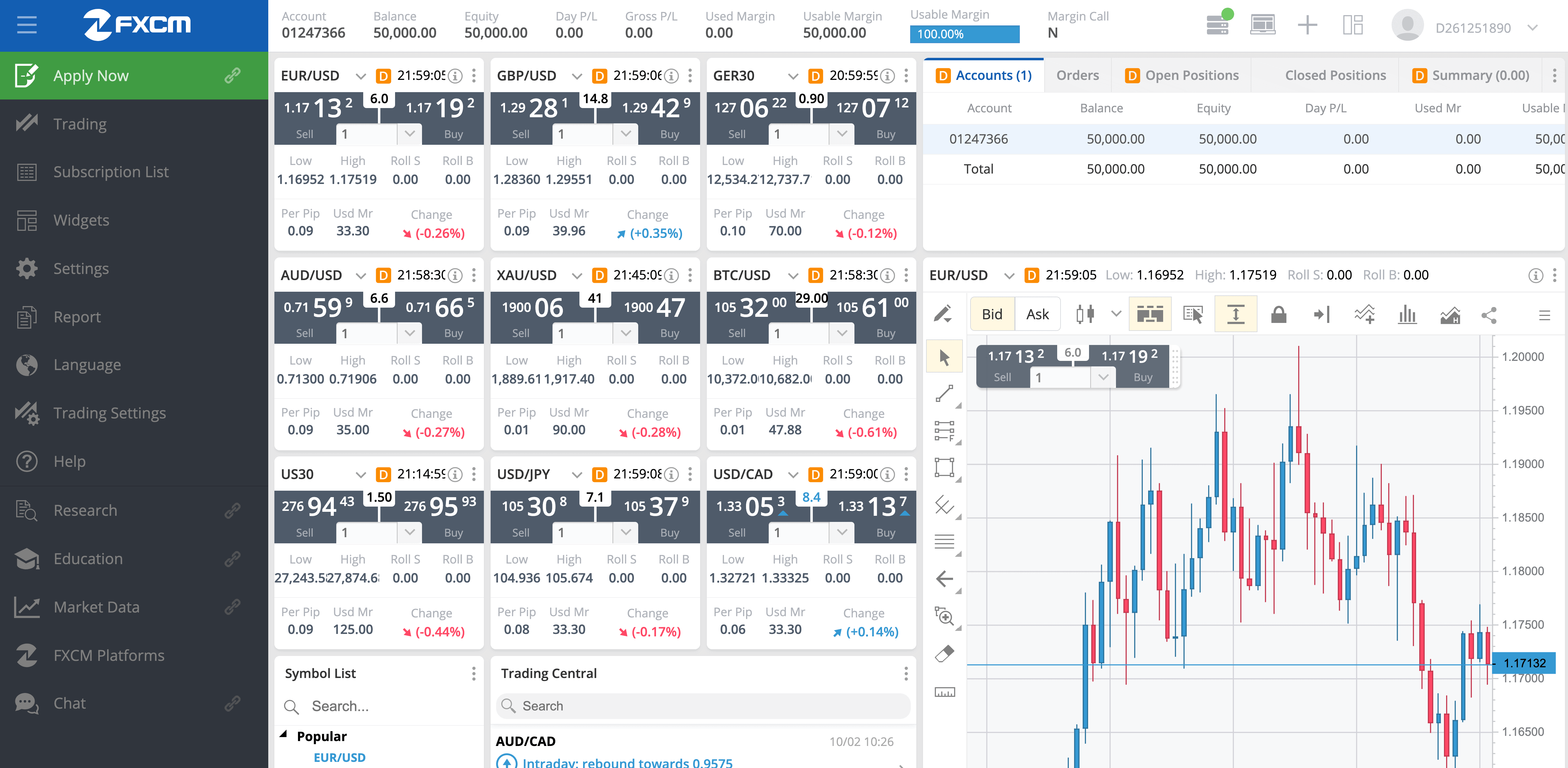
Task: Open the hamburger menu in the header
Action: pyautogui.click(x=27, y=25)
